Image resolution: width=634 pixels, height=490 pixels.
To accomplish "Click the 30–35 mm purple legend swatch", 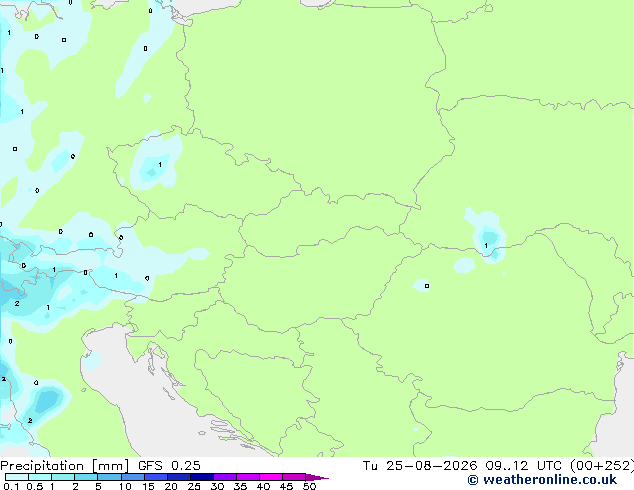I will pyautogui.click(x=225, y=477).
